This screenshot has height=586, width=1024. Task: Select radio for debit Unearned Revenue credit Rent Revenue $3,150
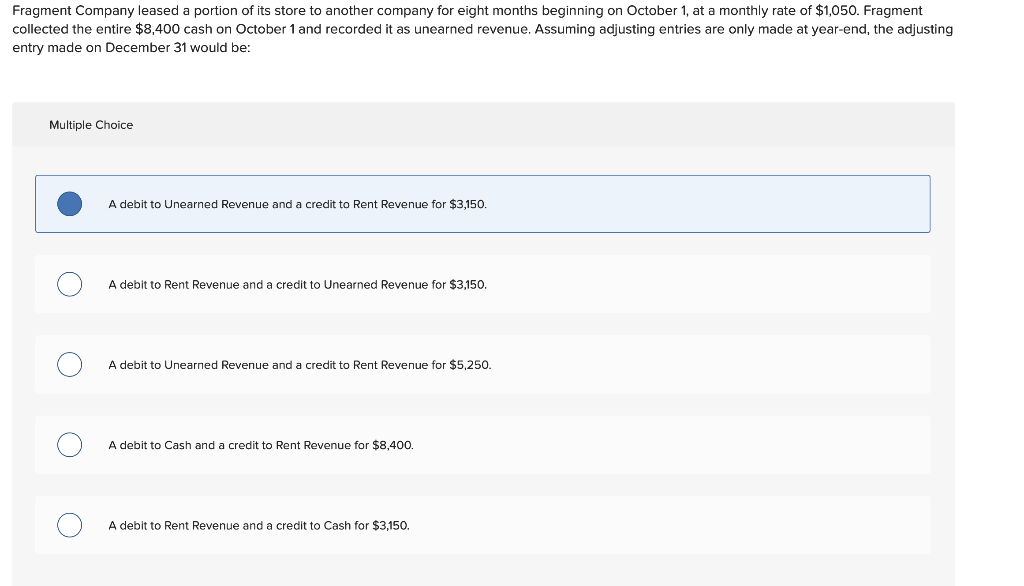click(x=69, y=204)
